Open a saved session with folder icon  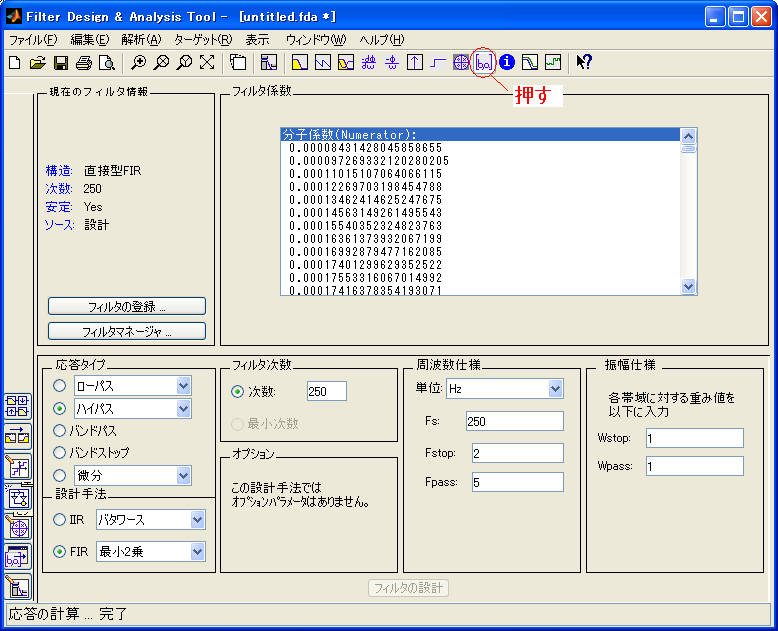tap(38, 63)
